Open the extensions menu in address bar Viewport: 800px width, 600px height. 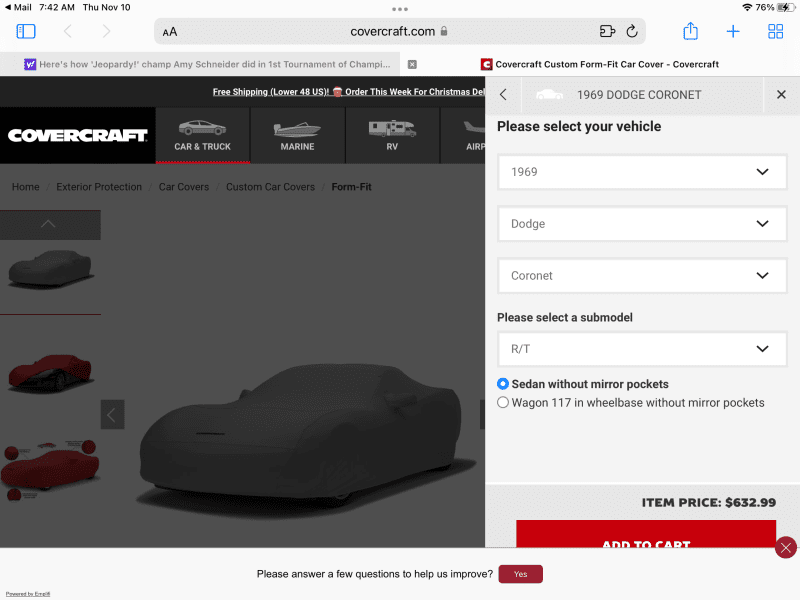607,32
